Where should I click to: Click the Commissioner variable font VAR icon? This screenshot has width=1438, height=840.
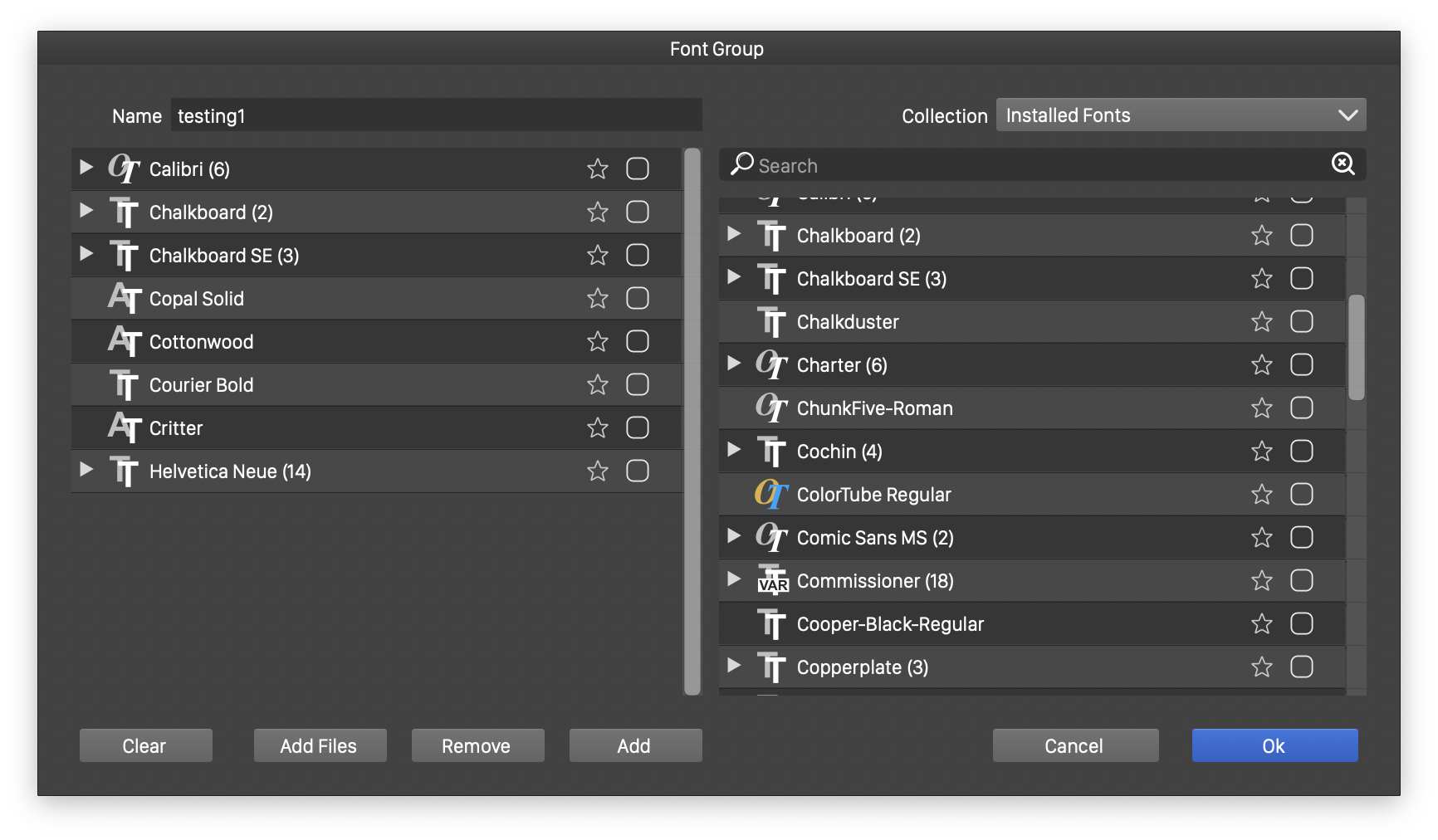[x=772, y=580]
